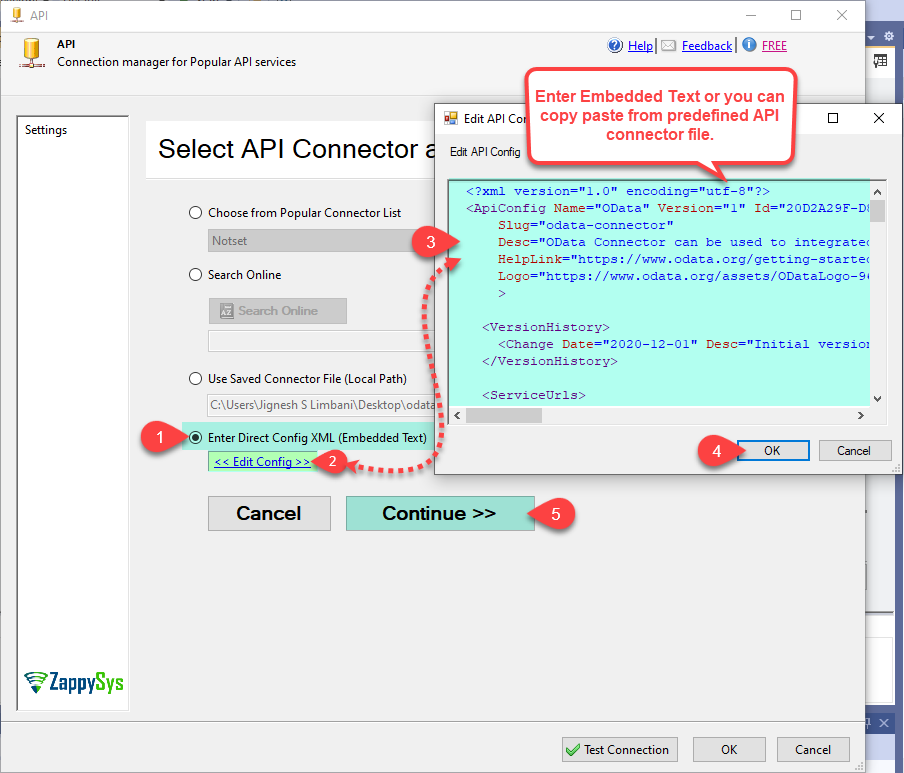Click the <VersionHistory> line in XML
This screenshot has height=773, width=904.
(x=545, y=327)
